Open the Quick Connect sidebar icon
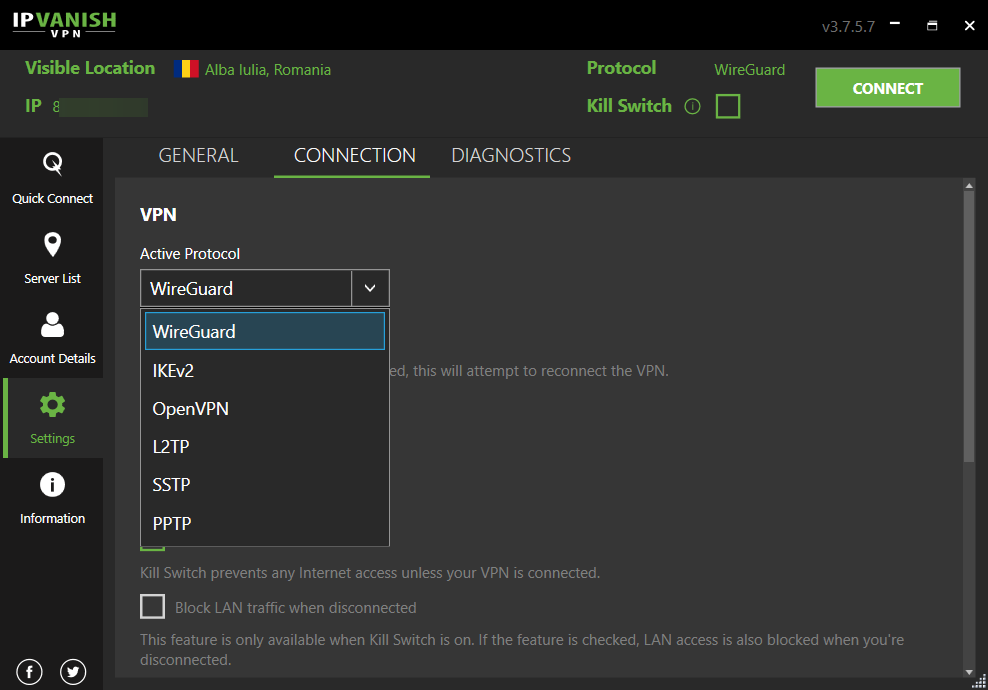The image size is (988, 690). coord(52,165)
